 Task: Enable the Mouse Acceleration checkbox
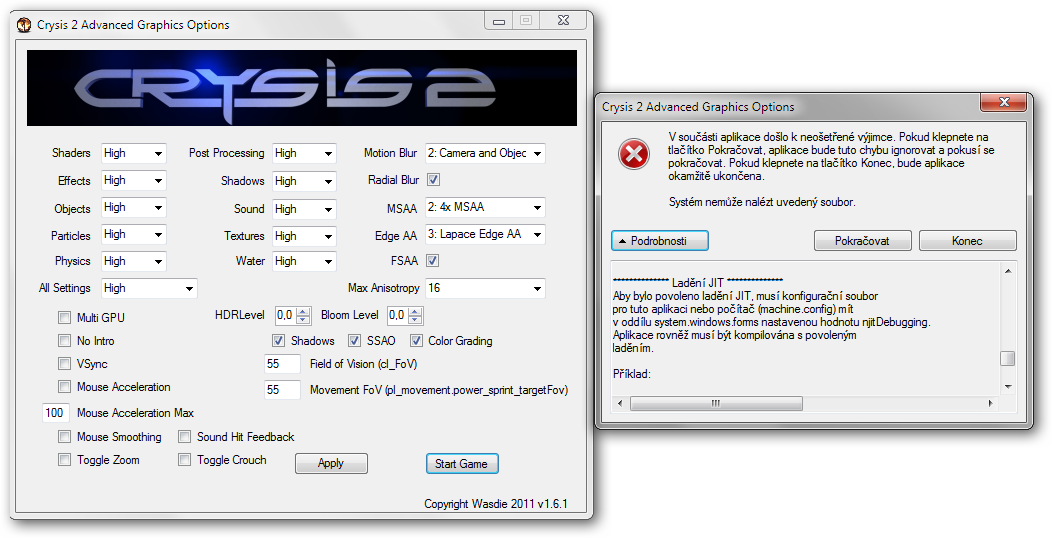pyautogui.click(x=64, y=386)
